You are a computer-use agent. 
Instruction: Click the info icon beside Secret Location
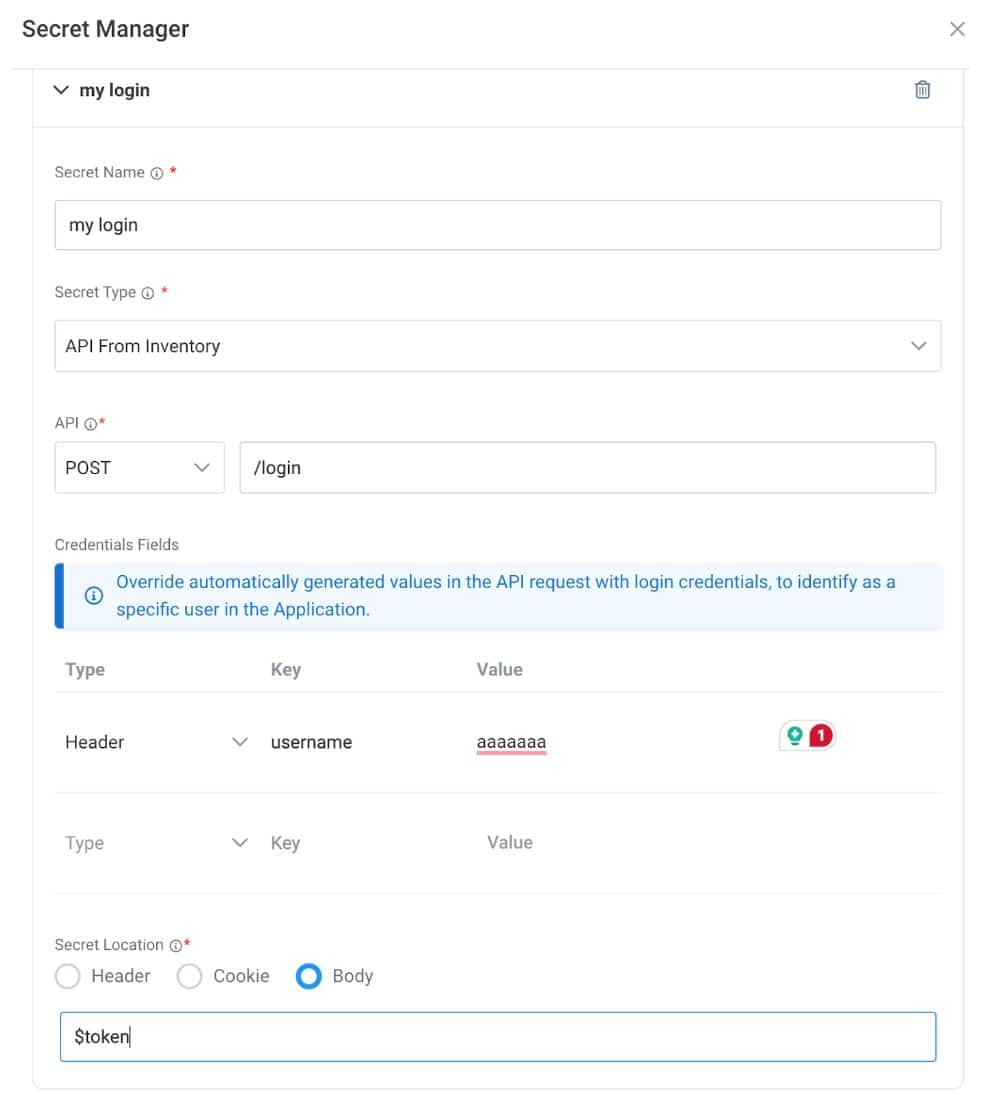pos(175,945)
